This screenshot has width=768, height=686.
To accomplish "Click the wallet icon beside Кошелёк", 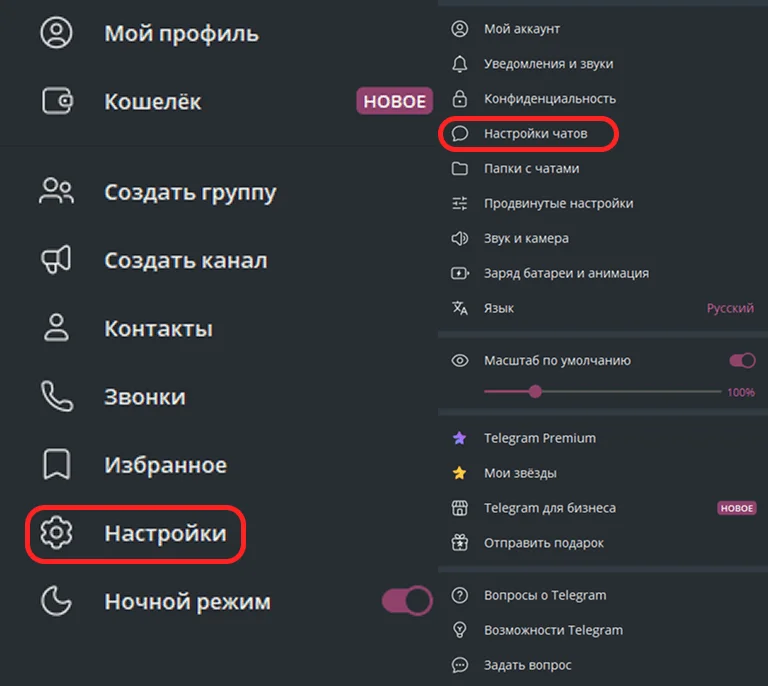I will tap(56, 101).
